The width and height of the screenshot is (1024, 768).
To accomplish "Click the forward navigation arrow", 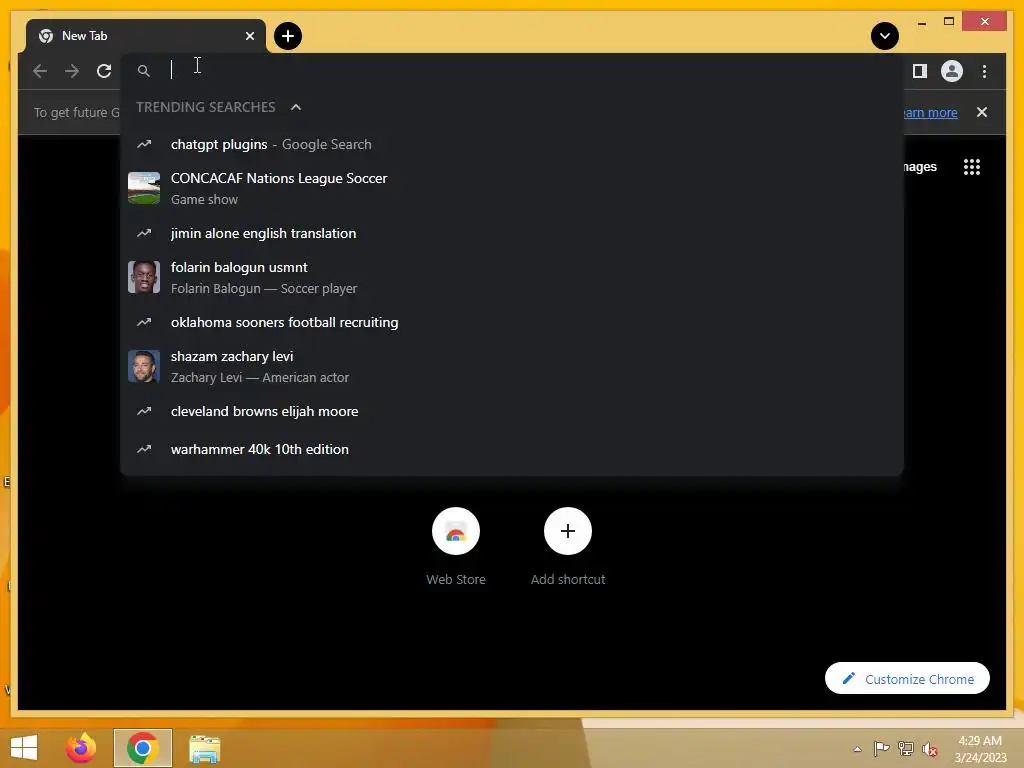I will pyautogui.click(x=72, y=71).
